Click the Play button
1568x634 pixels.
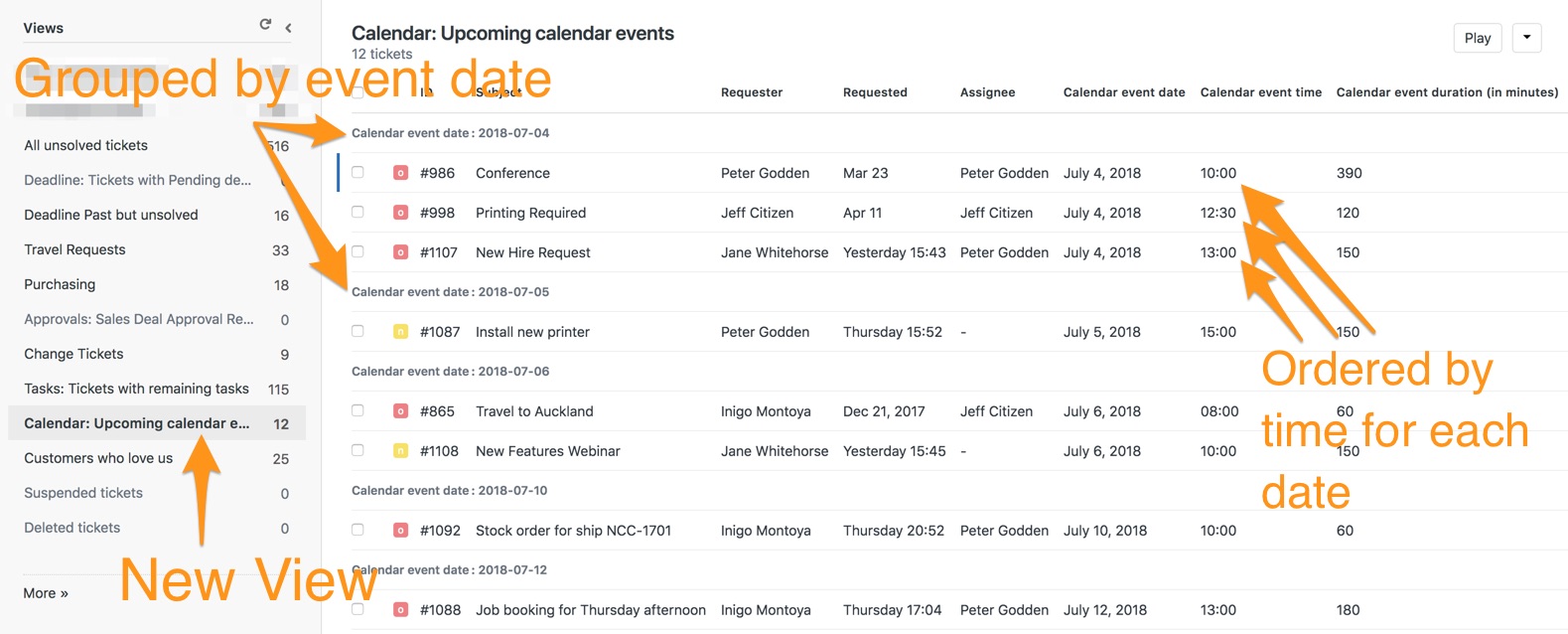(x=1478, y=38)
